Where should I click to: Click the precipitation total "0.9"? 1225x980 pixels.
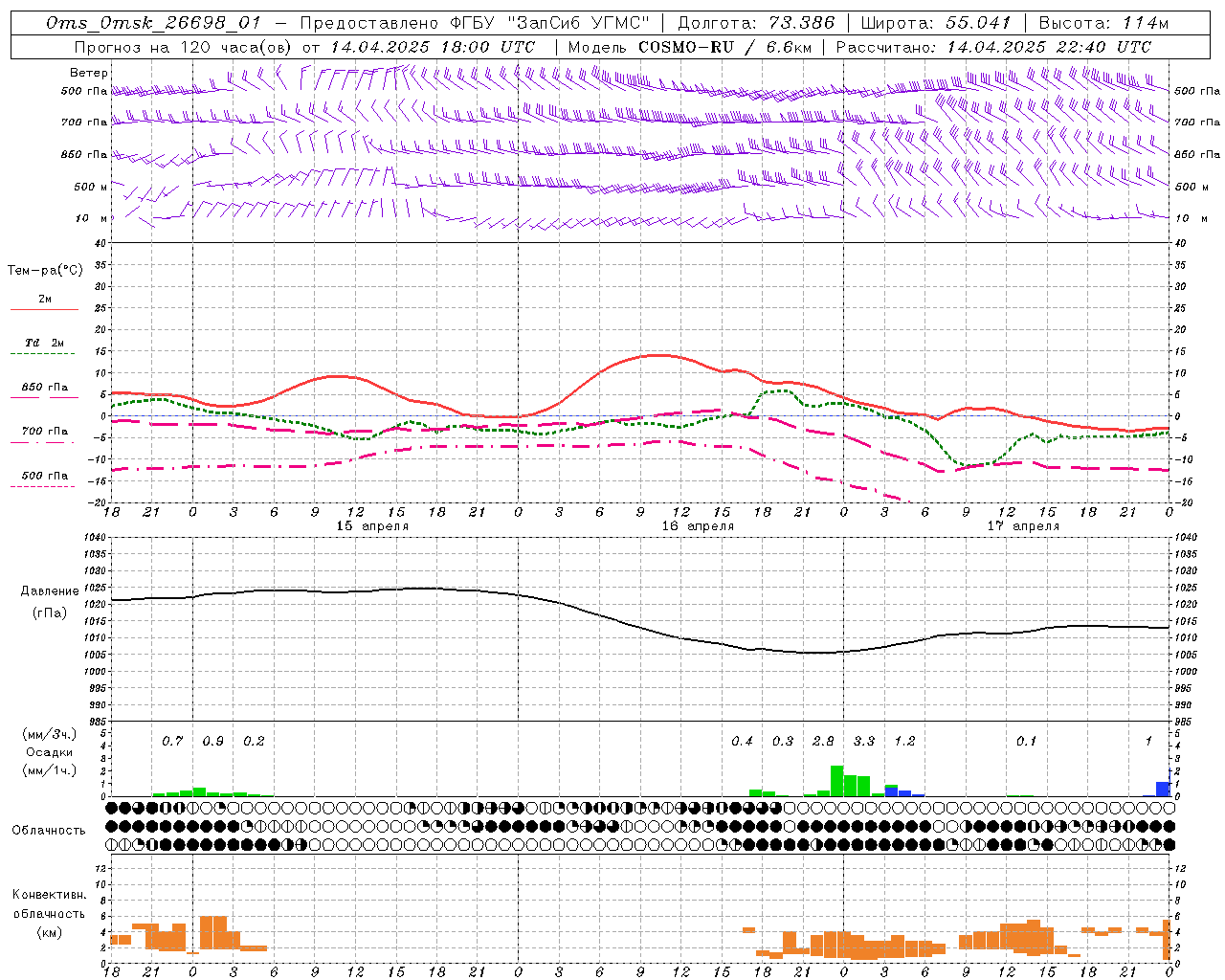(212, 742)
